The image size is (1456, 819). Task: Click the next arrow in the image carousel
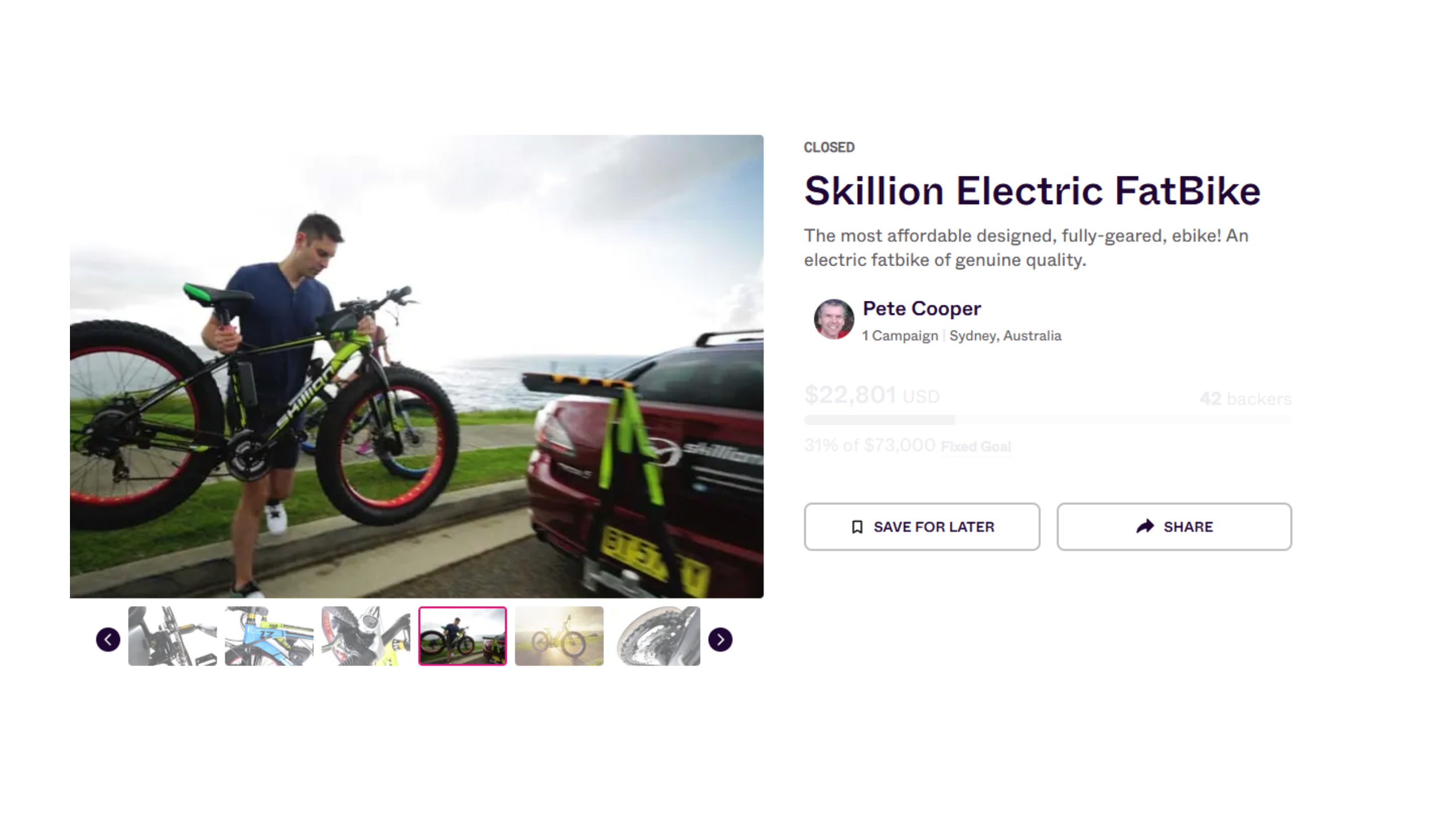720,639
